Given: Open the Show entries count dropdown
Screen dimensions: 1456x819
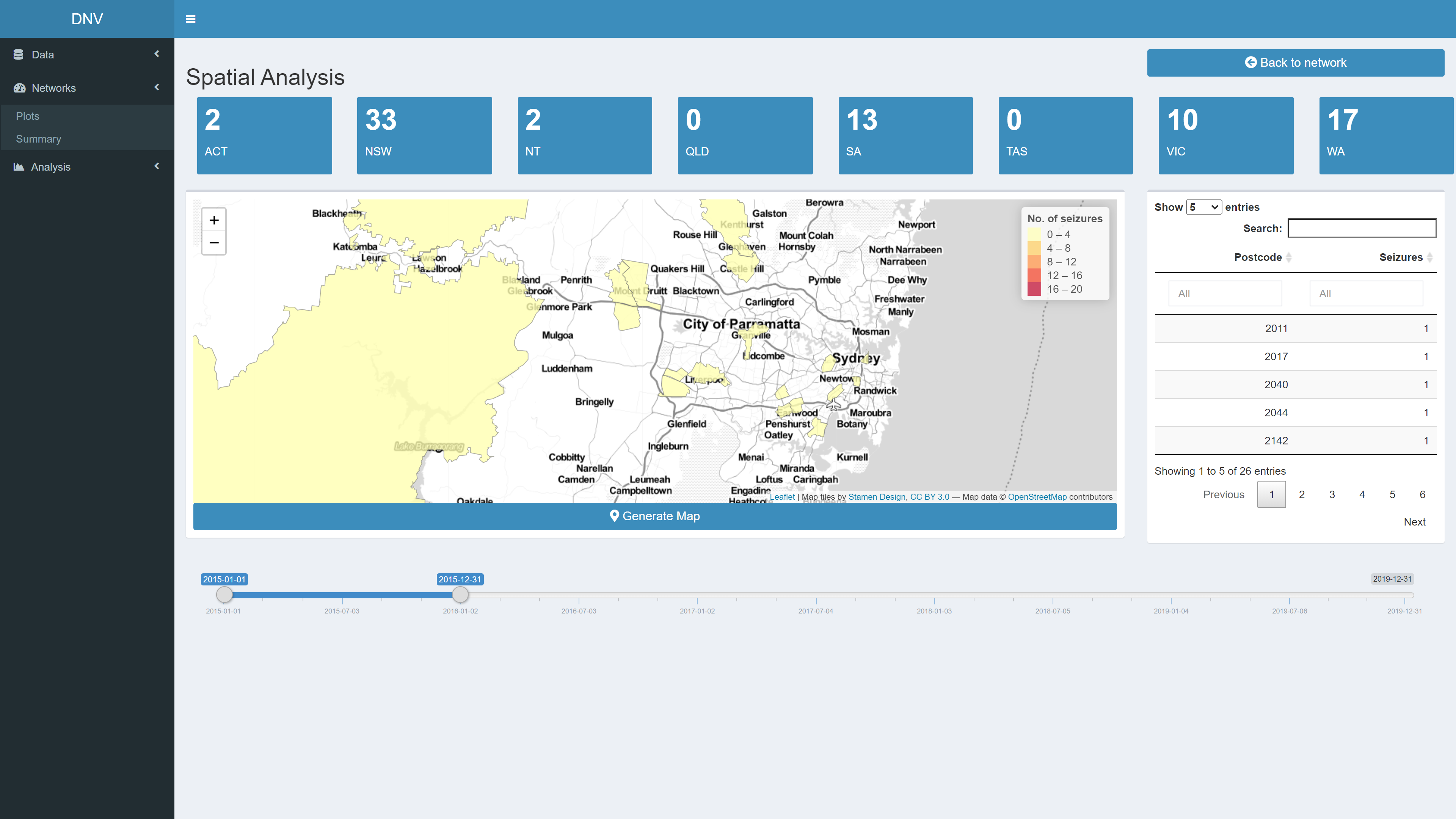Looking at the screenshot, I should (1203, 207).
